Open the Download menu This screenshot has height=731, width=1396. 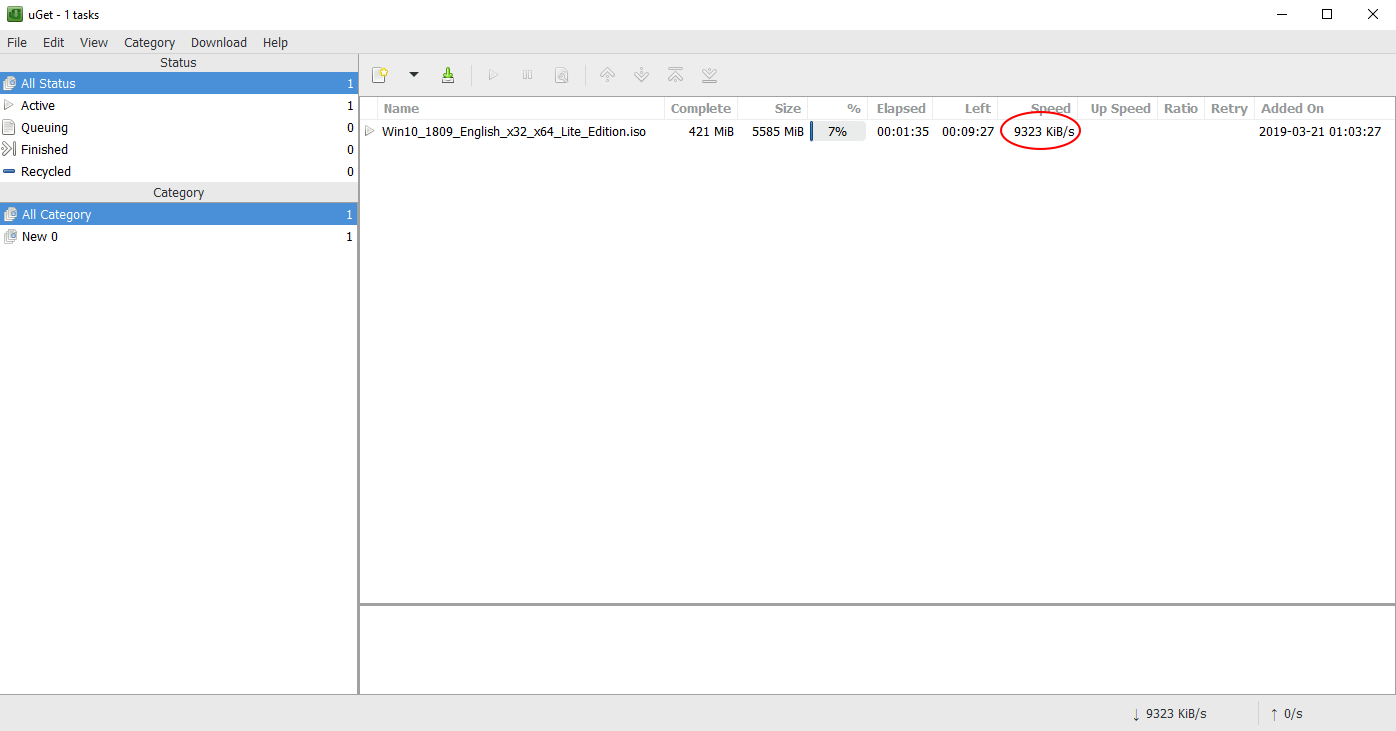tap(218, 43)
